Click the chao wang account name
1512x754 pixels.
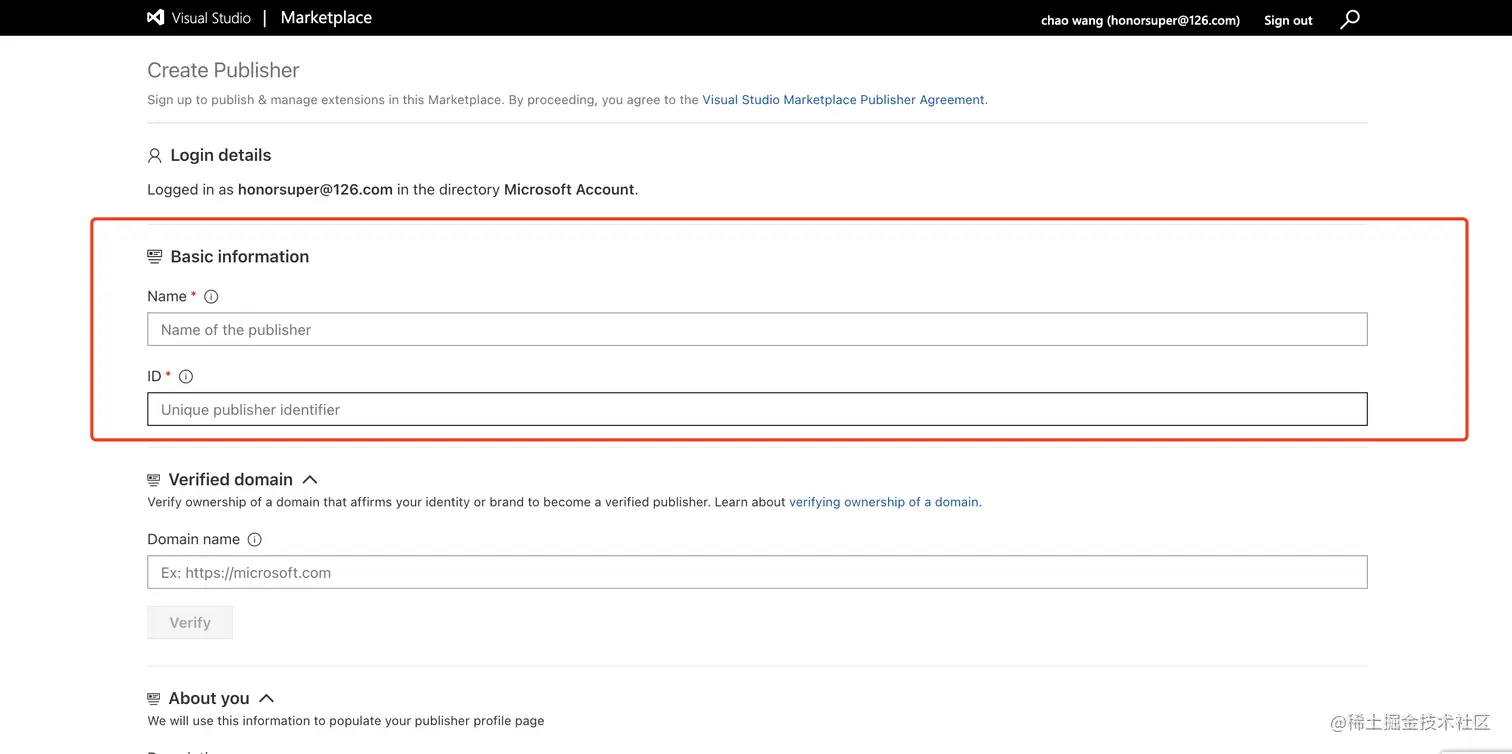(x=1140, y=20)
